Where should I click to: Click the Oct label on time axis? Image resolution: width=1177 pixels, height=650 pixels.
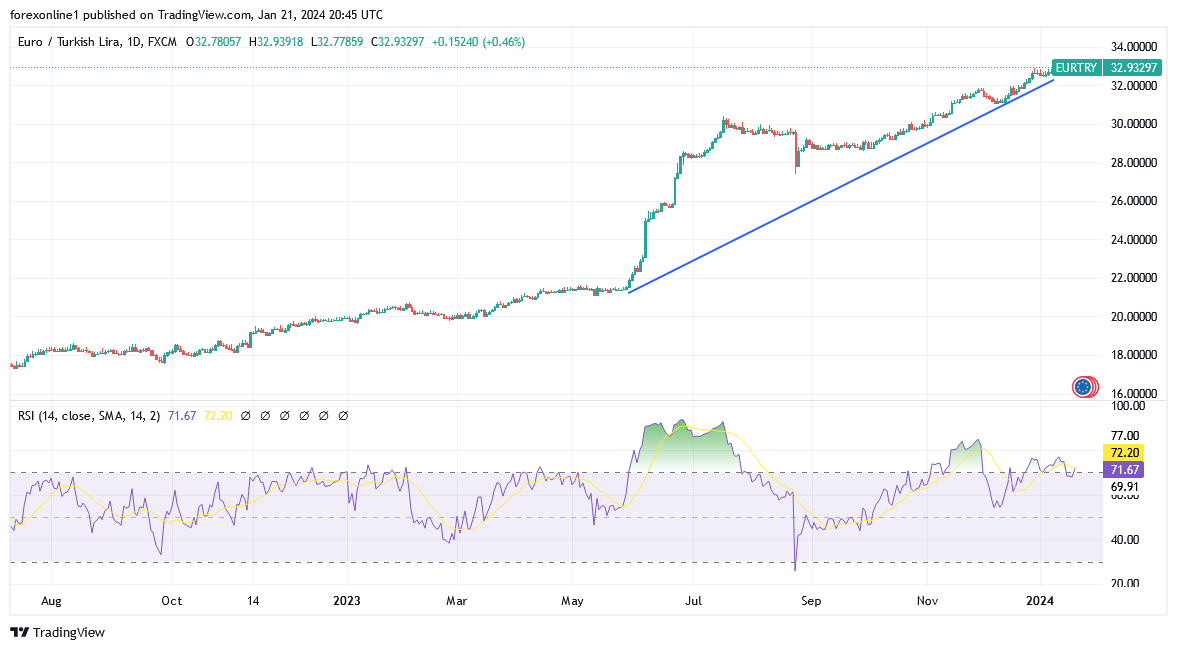click(x=172, y=600)
